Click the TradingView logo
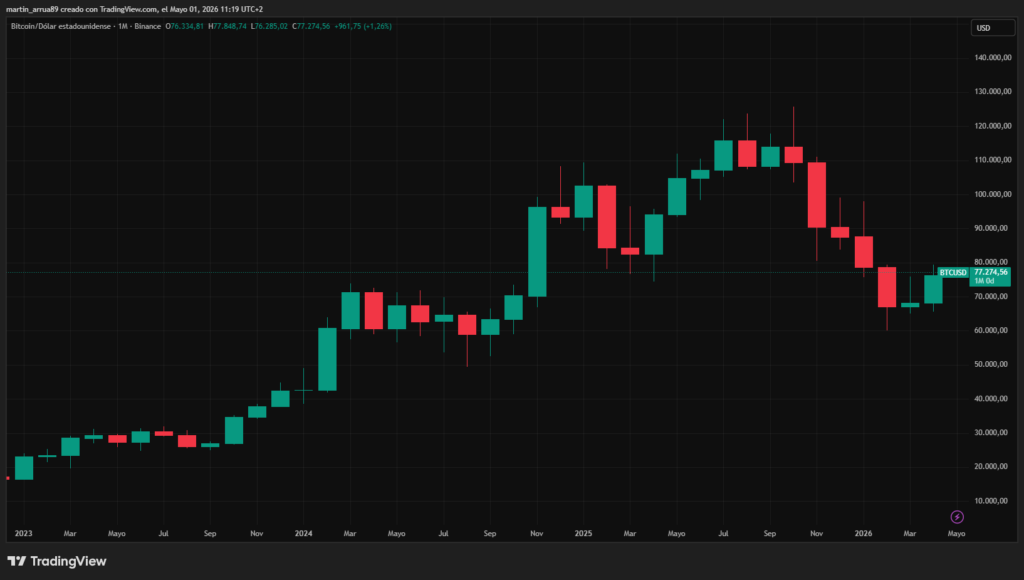This screenshot has height=580, width=1024. point(57,561)
